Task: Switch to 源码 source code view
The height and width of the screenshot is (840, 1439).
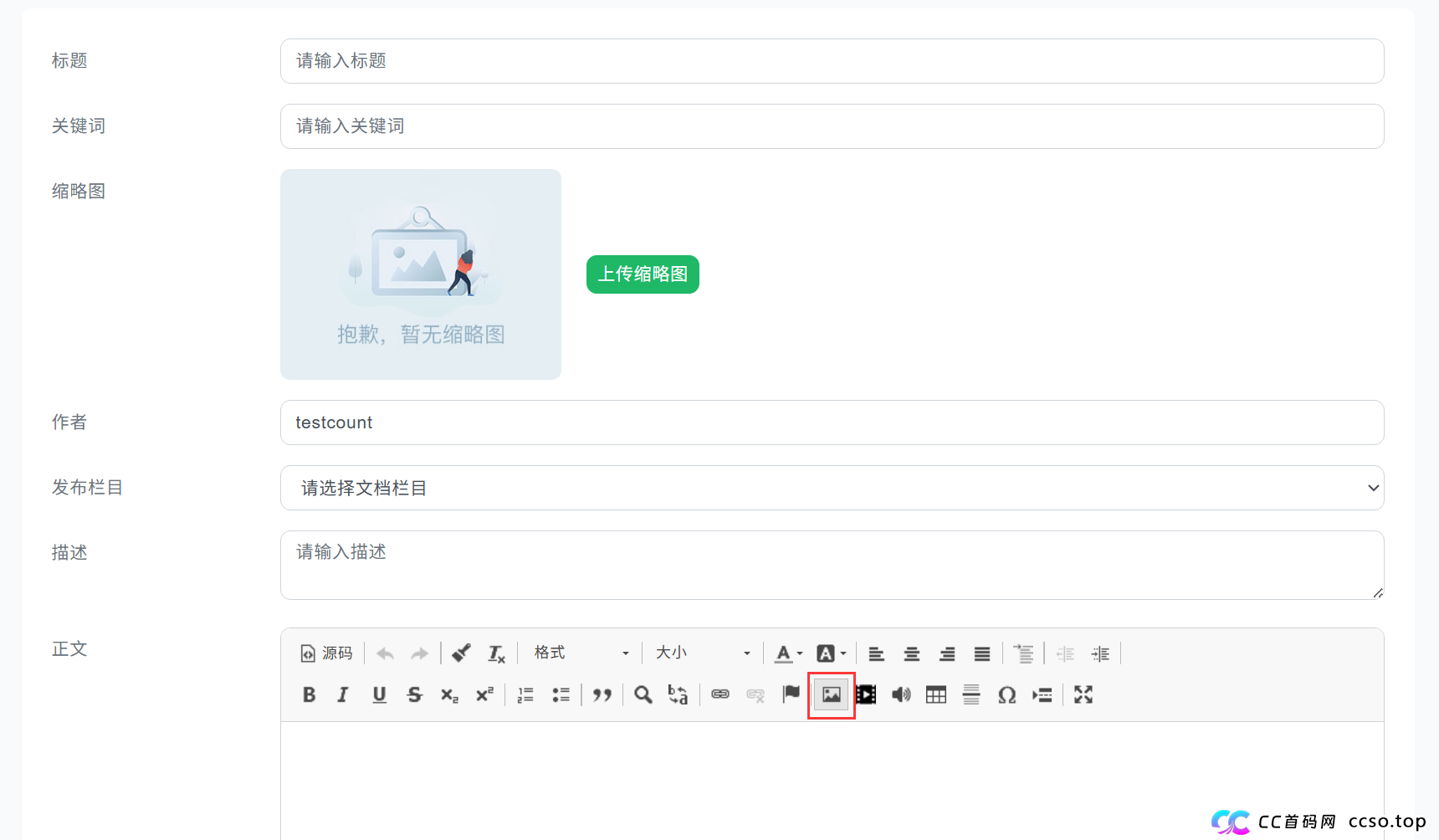Action: [327, 653]
